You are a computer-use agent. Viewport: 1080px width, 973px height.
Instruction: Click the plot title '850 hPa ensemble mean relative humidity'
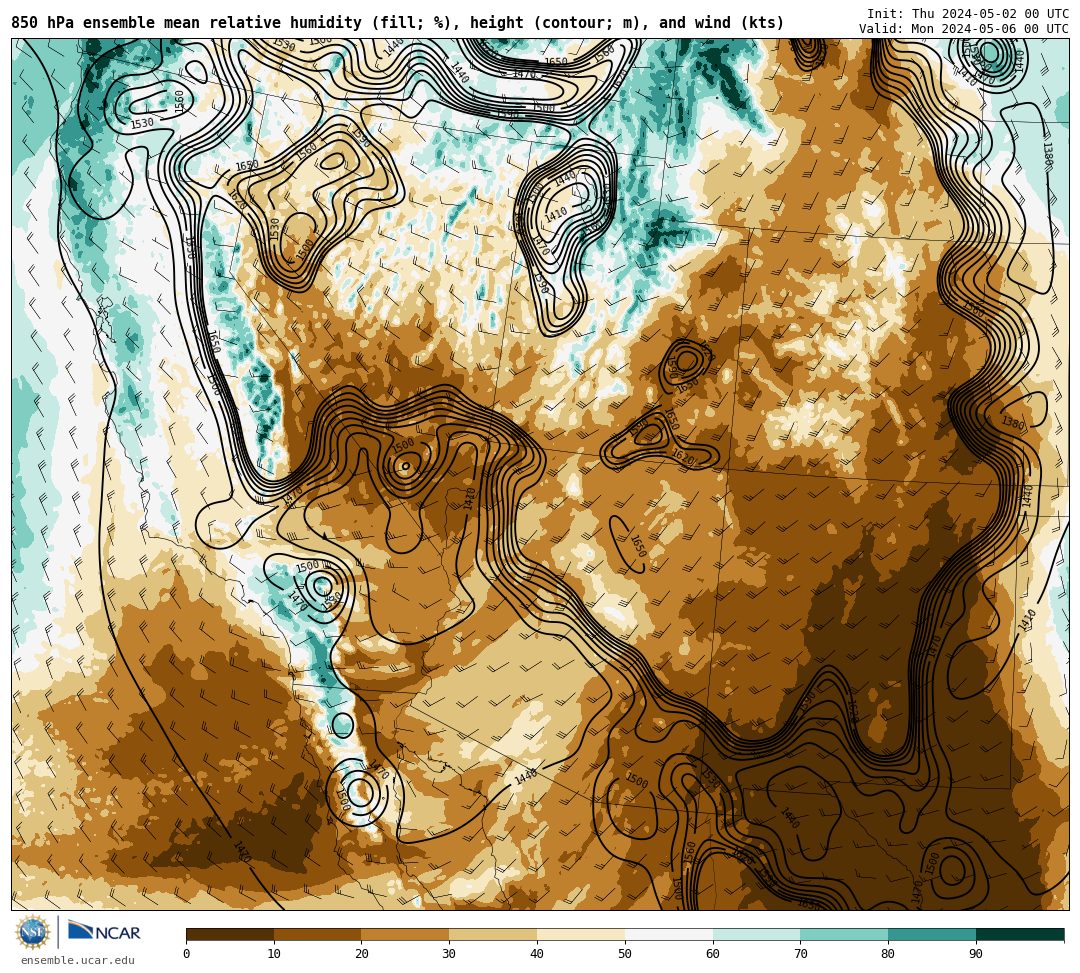tap(189, 23)
